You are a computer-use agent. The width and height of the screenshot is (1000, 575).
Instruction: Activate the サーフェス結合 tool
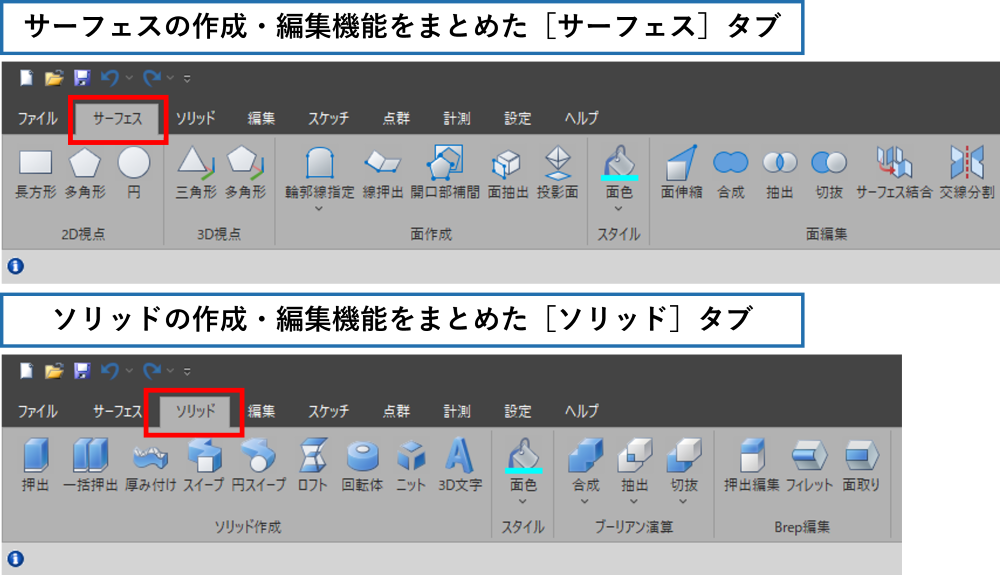(894, 170)
